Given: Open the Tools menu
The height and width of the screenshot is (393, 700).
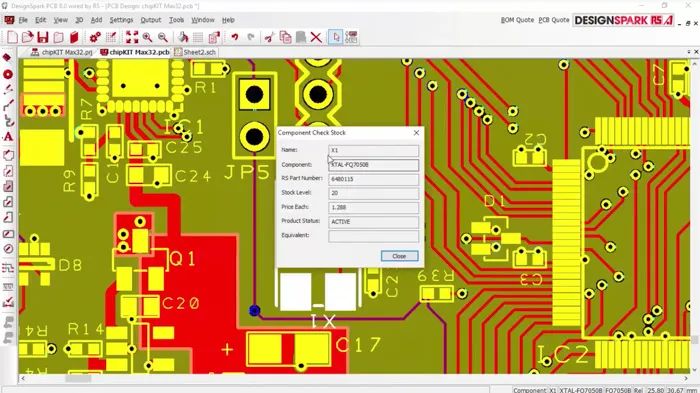Looking at the screenshot, I should [176, 20].
